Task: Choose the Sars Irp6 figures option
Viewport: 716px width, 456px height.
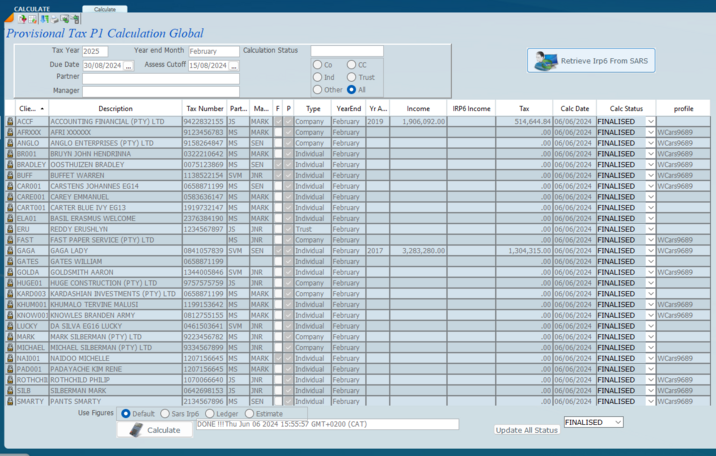Action: point(165,414)
